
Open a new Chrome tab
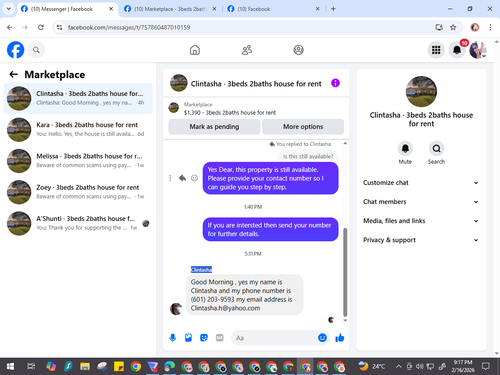(333, 9)
